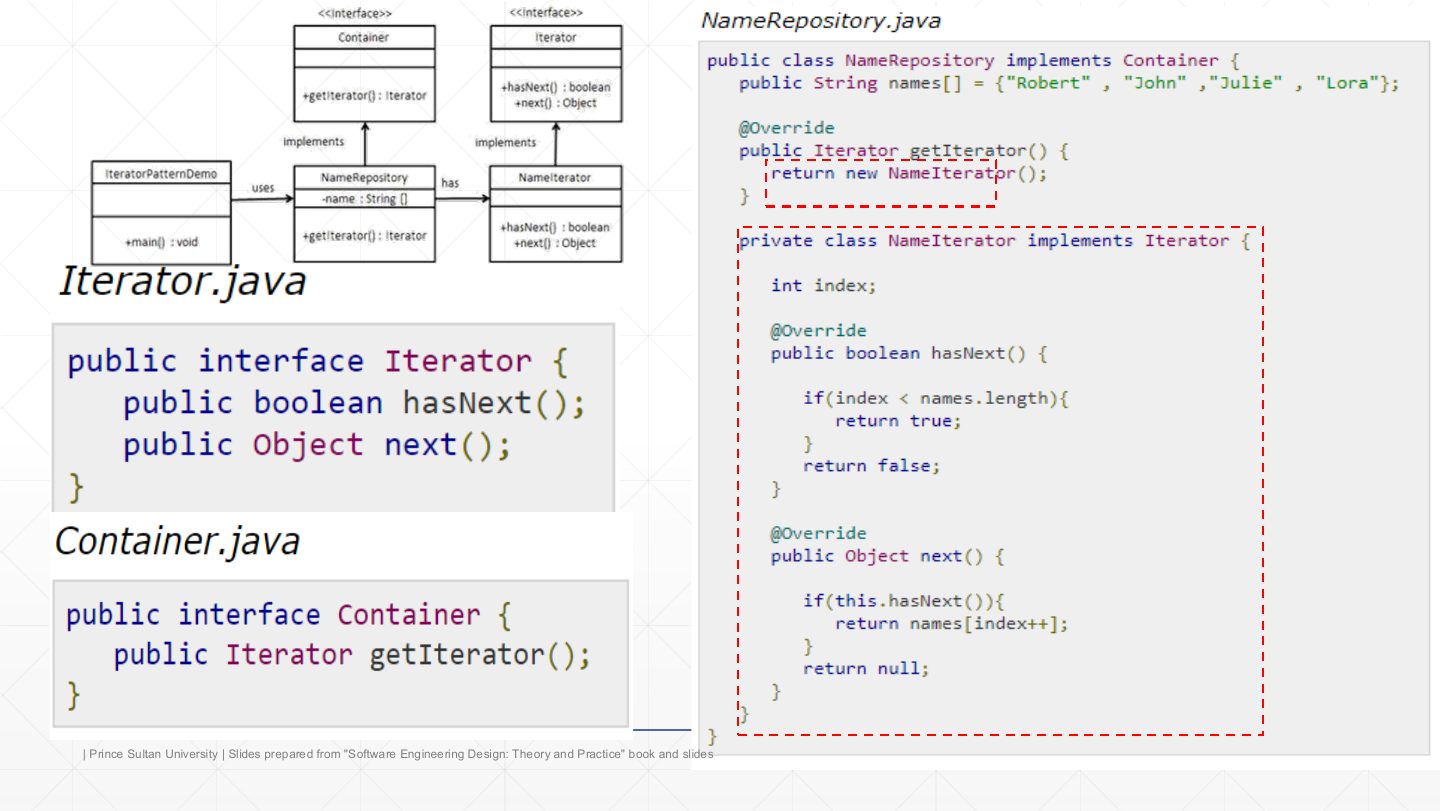Click the 'return true;' line
The width and height of the screenshot is (1440, 811).
click(x=898, y=420)
